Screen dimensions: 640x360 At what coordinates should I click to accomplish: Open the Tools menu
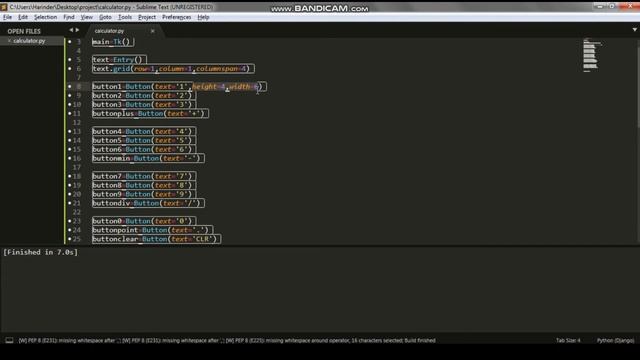tap(125, 17)
